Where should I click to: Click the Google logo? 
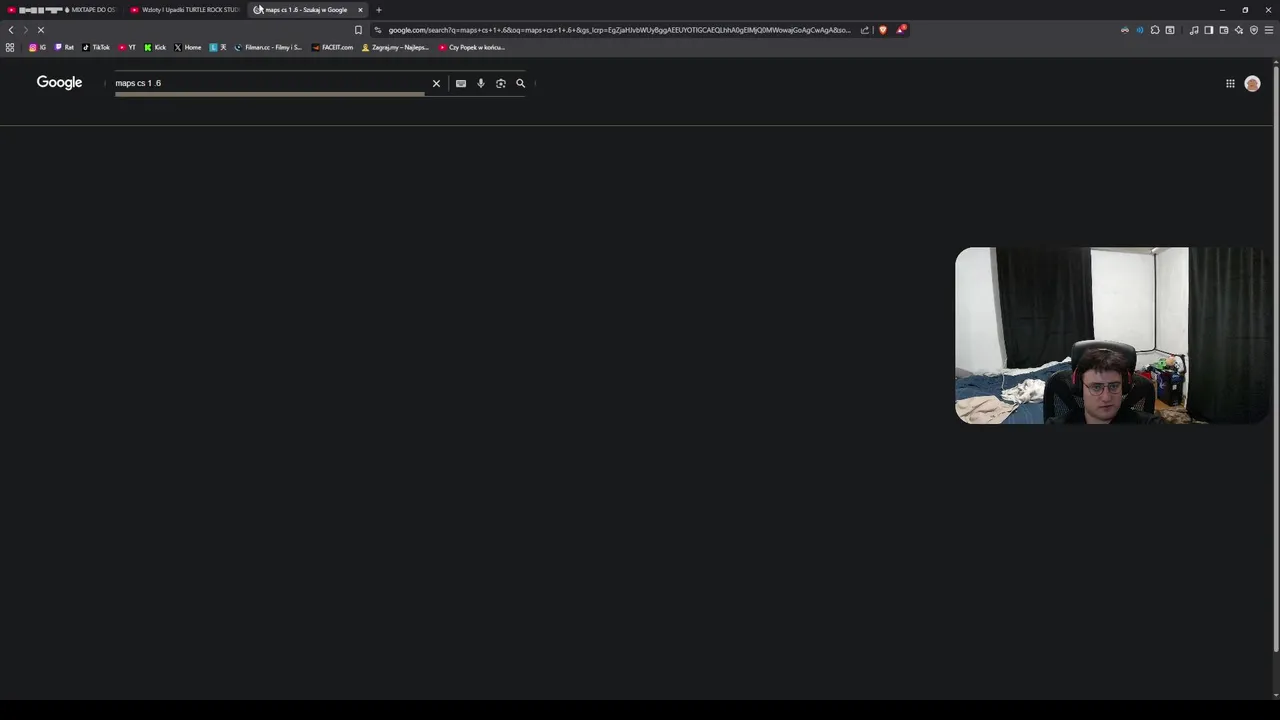click(x=59, y=82)
